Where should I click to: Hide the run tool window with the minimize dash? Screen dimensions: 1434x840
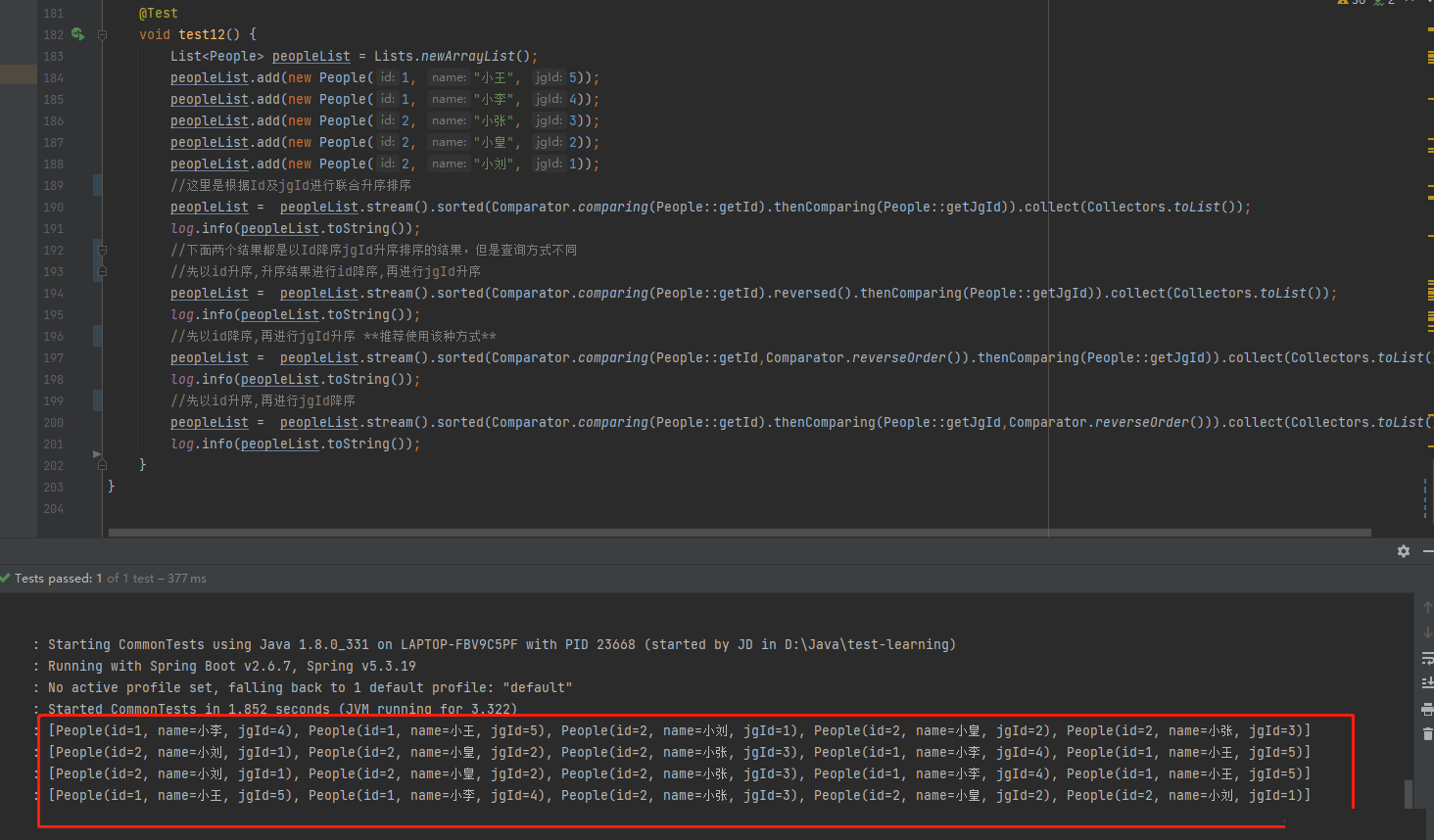pyautogui.click(x=1428, y=551)
